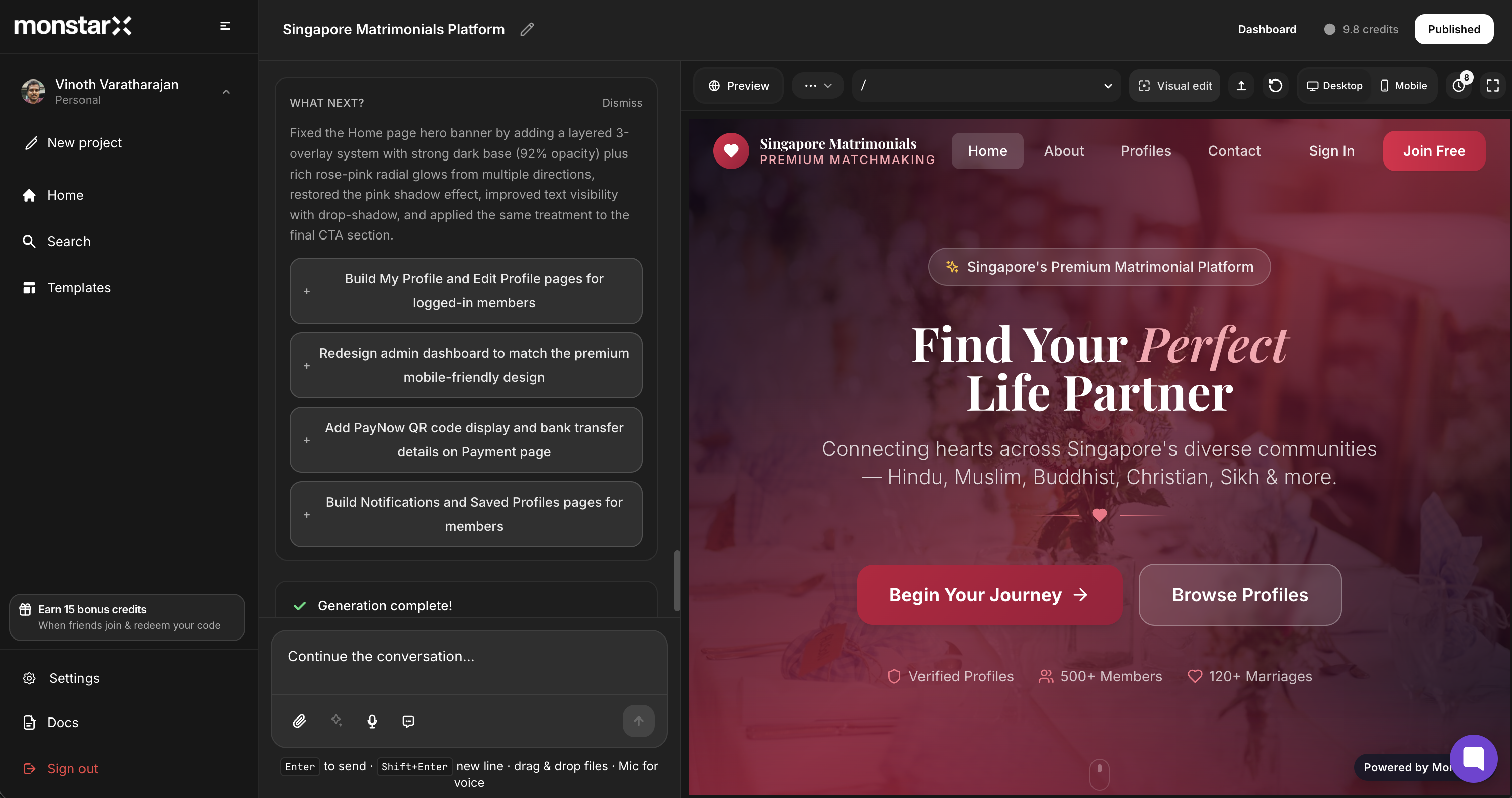The image size is (1512, 798).
Task: Expand preview to fullscreen
Action: coord(1492,86)
